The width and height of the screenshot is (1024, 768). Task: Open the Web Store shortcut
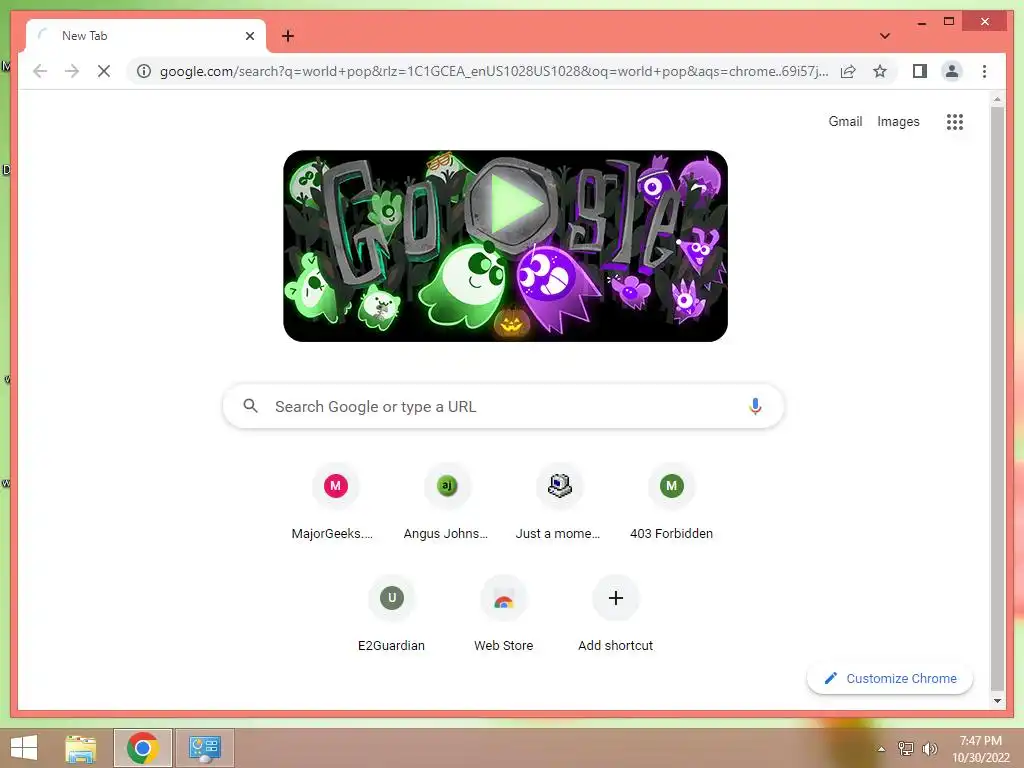[504, 615]
